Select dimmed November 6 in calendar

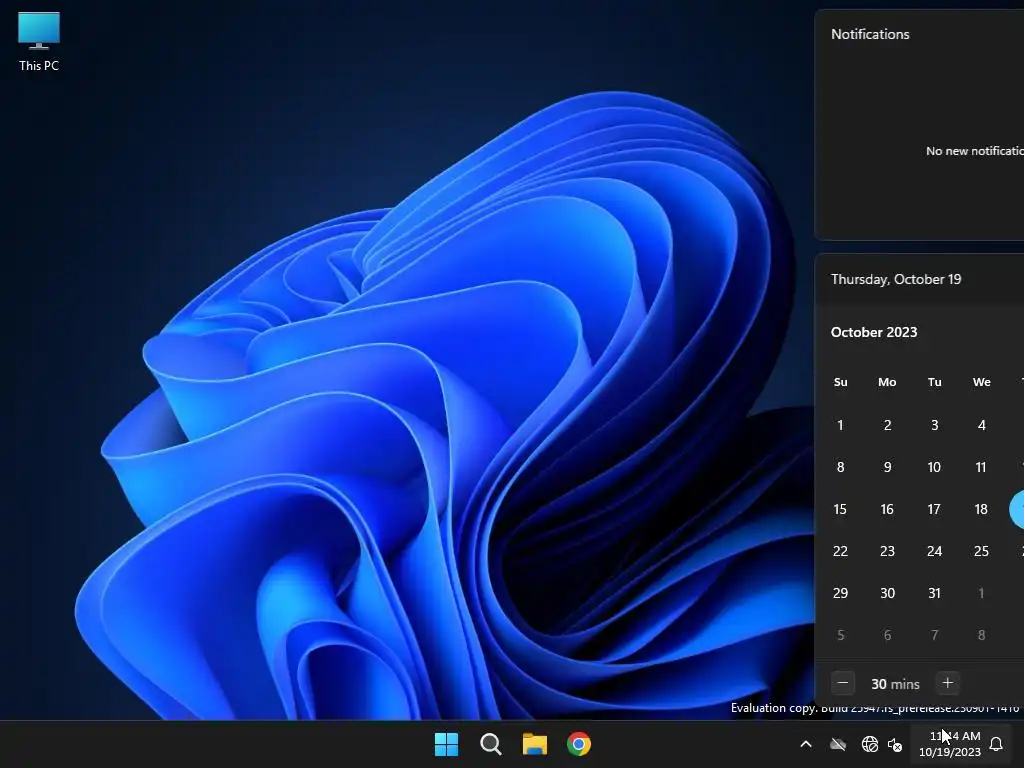888,635
